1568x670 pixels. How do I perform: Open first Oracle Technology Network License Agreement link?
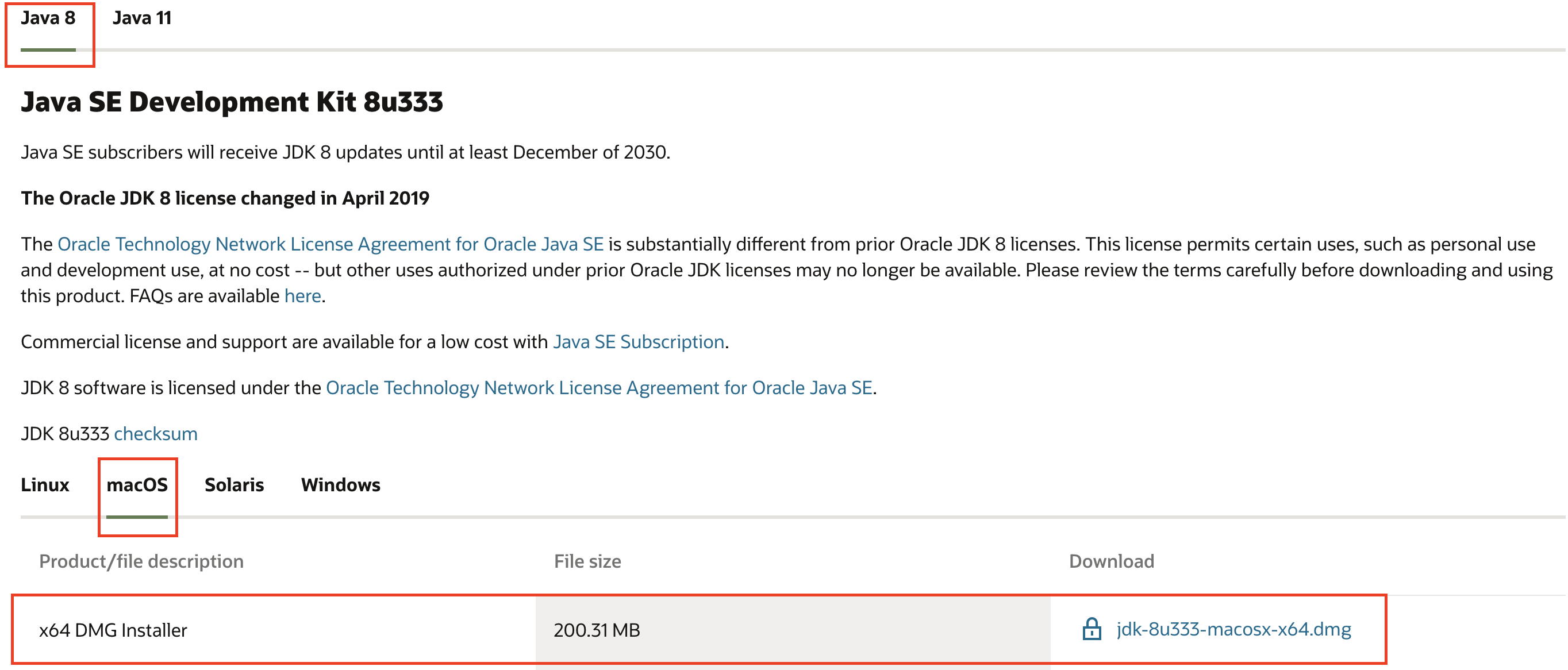pyautogui.click(x=330, y=244)
